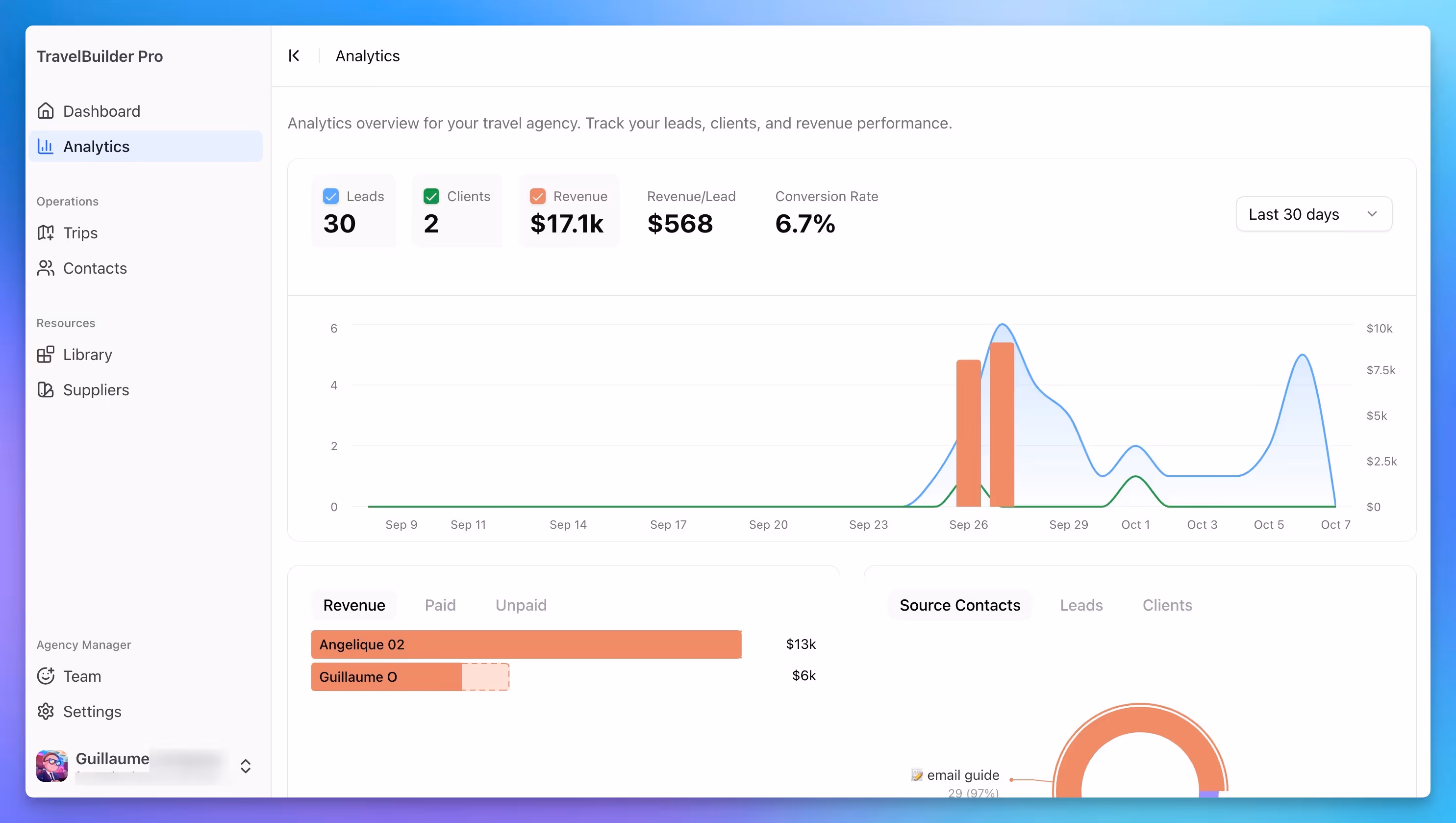This screenshot has height=823, width=1456.
Task: Expand the Guillaume account switcher chevrons
Action: click(245, 766)
